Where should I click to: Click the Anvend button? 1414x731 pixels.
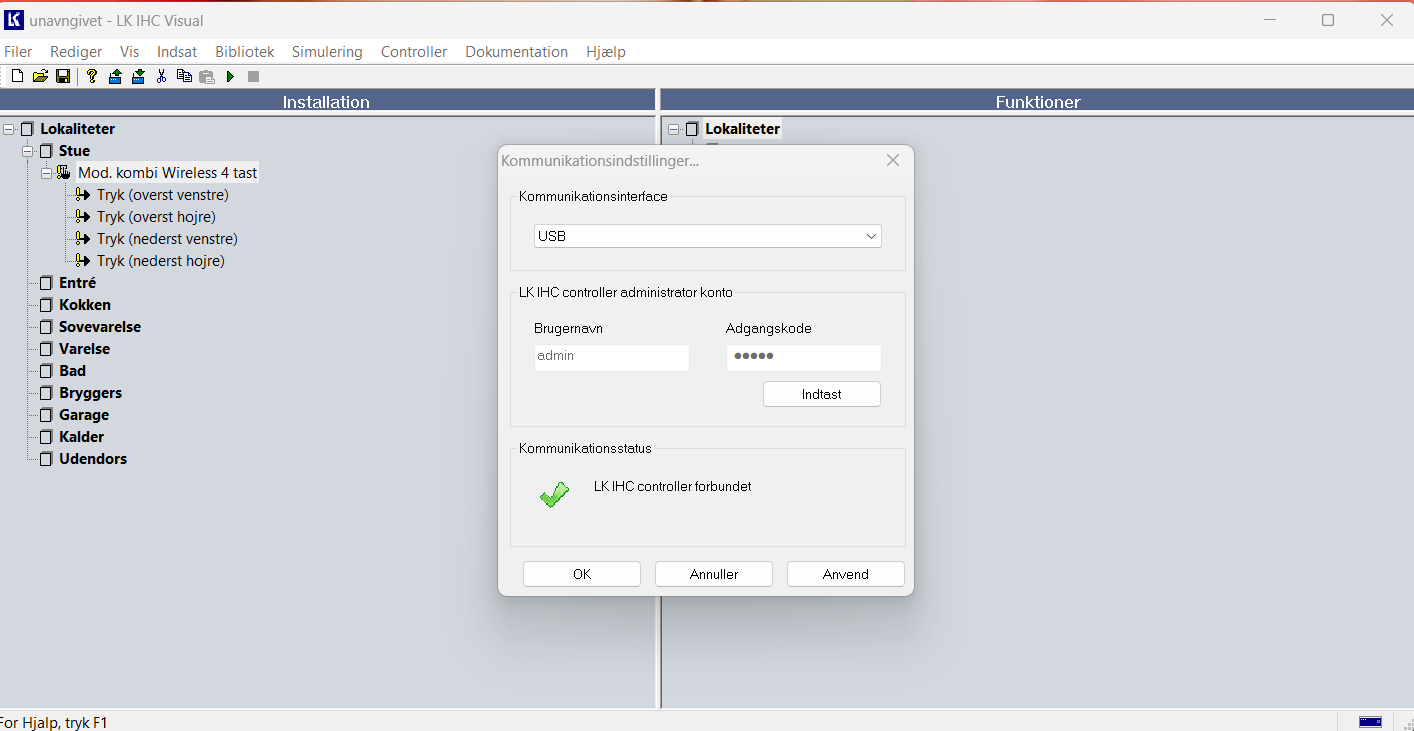coord(846,574)
